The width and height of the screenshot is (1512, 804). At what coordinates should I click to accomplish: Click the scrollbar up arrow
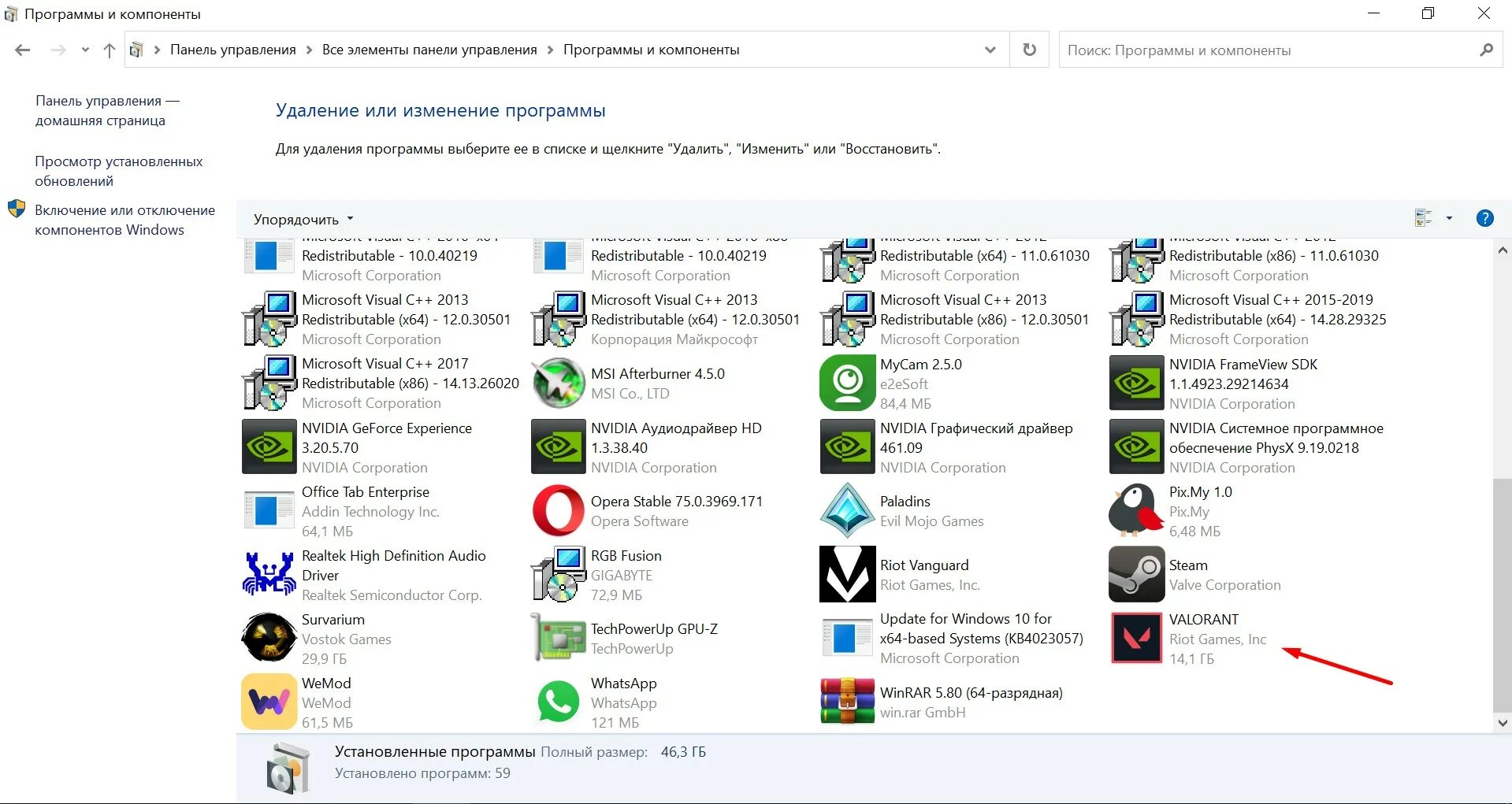[1502, 250]
